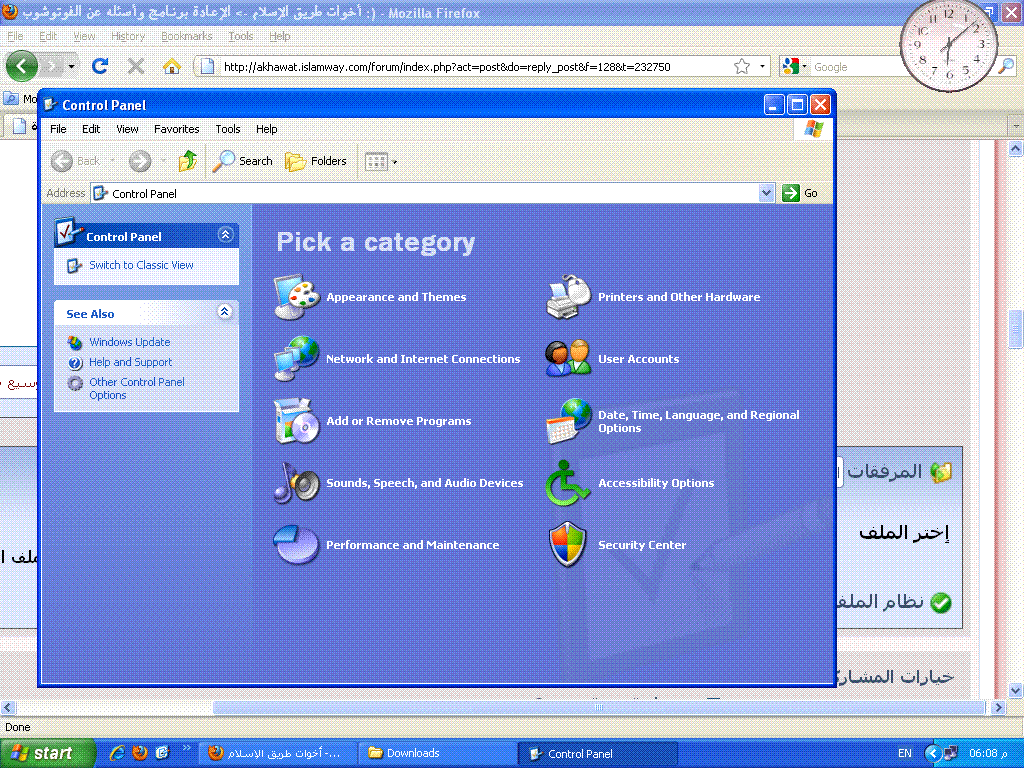Click the green Go button
Viewport: 1024px width, 768px height.
(800, 193)
